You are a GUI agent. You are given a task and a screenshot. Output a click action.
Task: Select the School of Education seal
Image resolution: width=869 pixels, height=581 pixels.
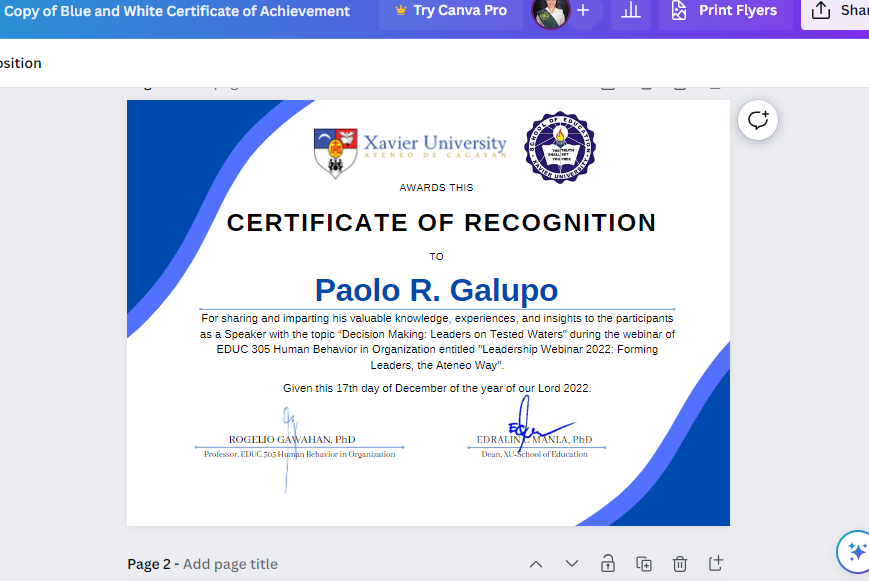click(560, 147)
